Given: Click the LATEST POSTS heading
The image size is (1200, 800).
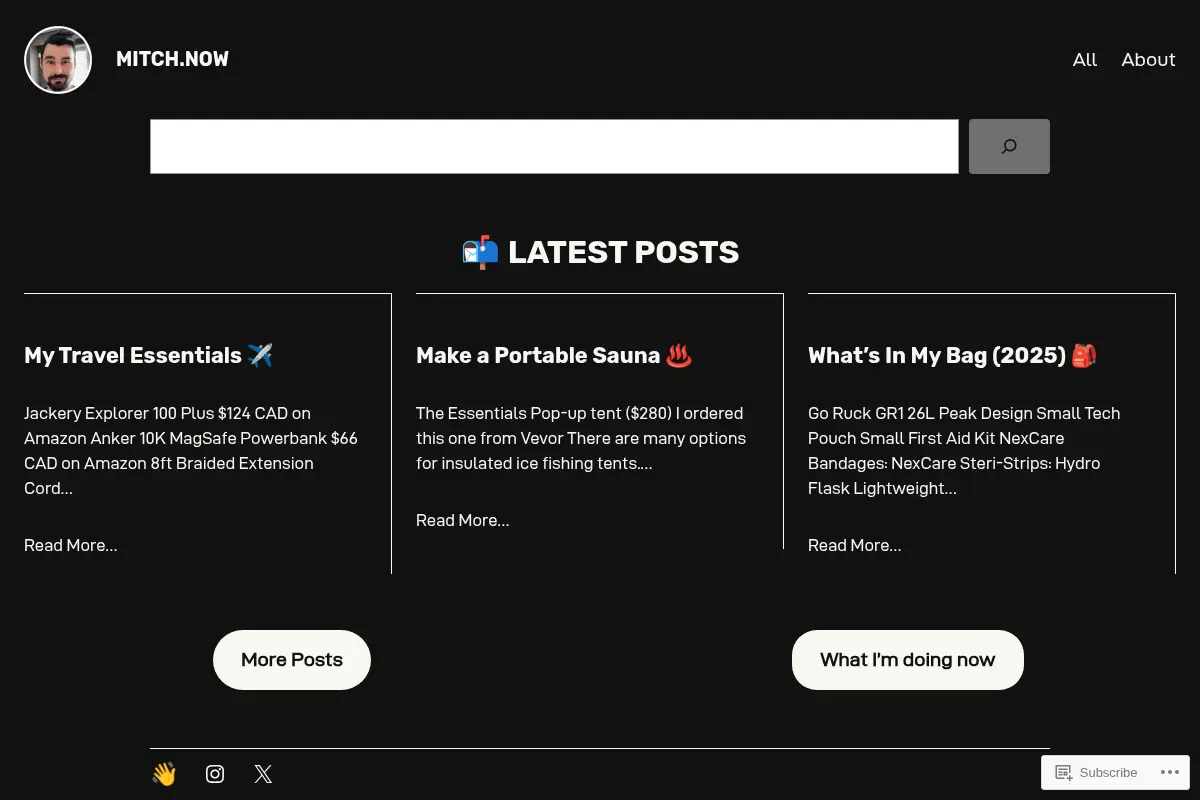Looking at the screenshot, I should click(600, 252).
